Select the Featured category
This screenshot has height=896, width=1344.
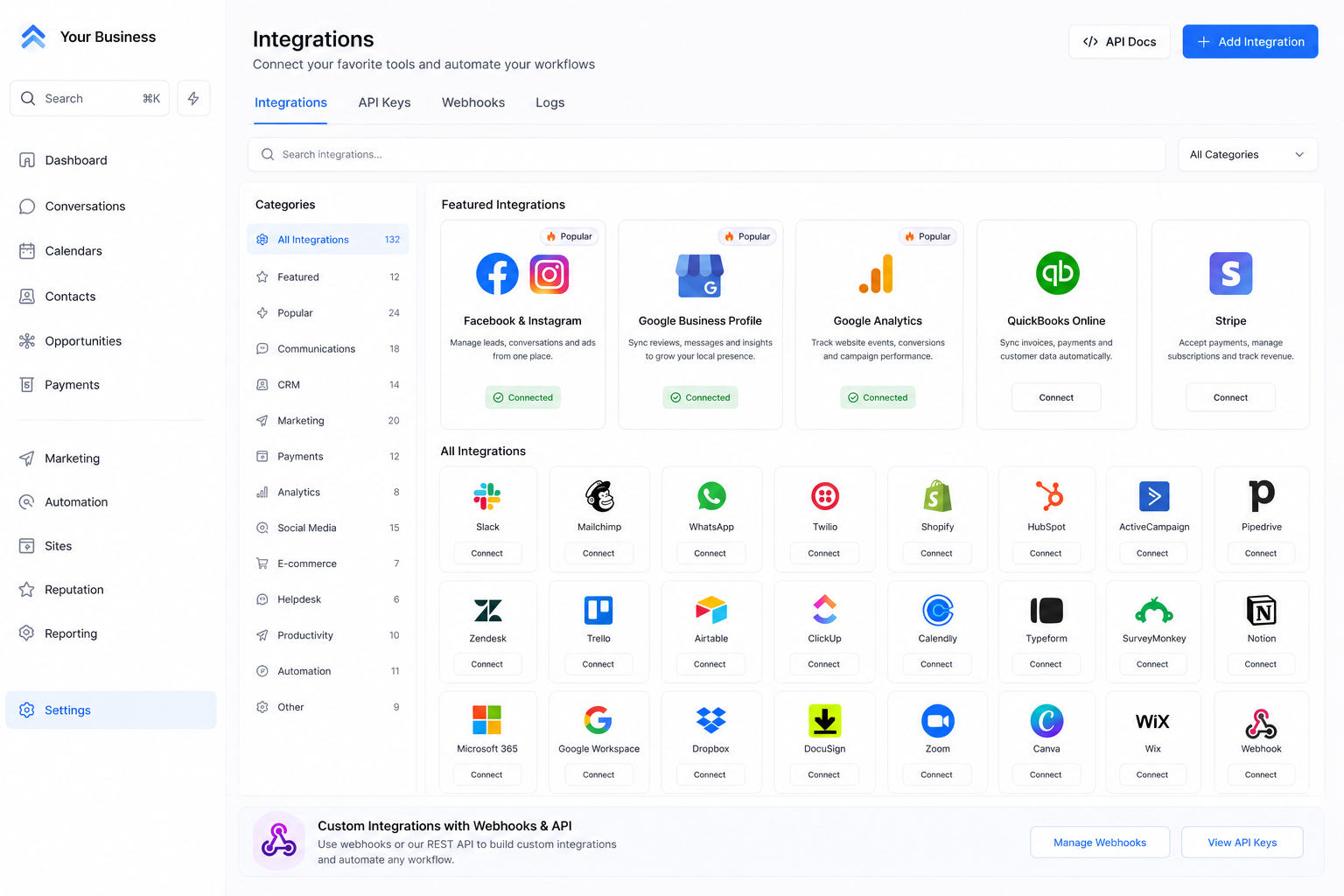(328, 276)
